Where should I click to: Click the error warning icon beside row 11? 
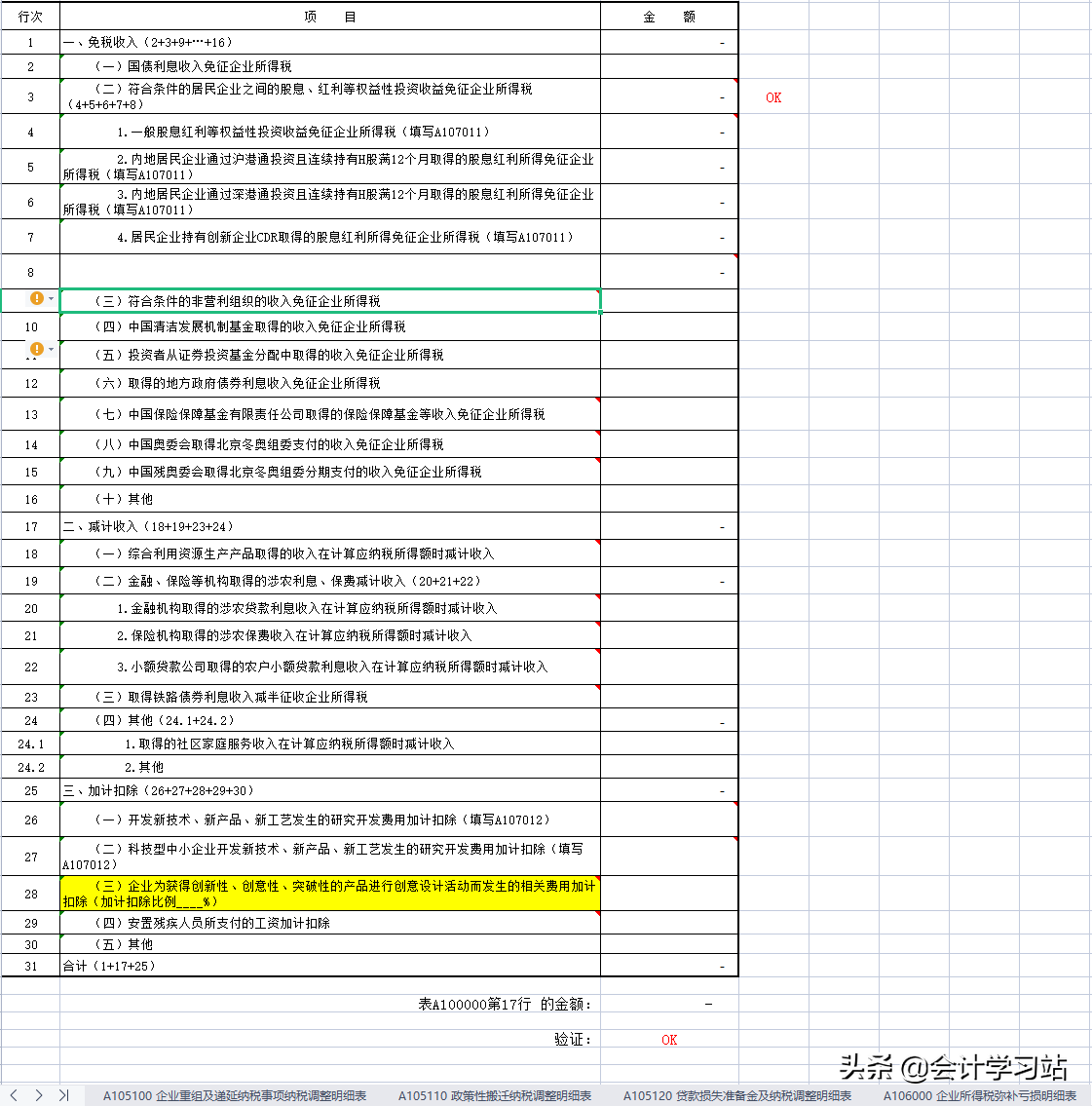pyautogui.click(x=37, y=348)
